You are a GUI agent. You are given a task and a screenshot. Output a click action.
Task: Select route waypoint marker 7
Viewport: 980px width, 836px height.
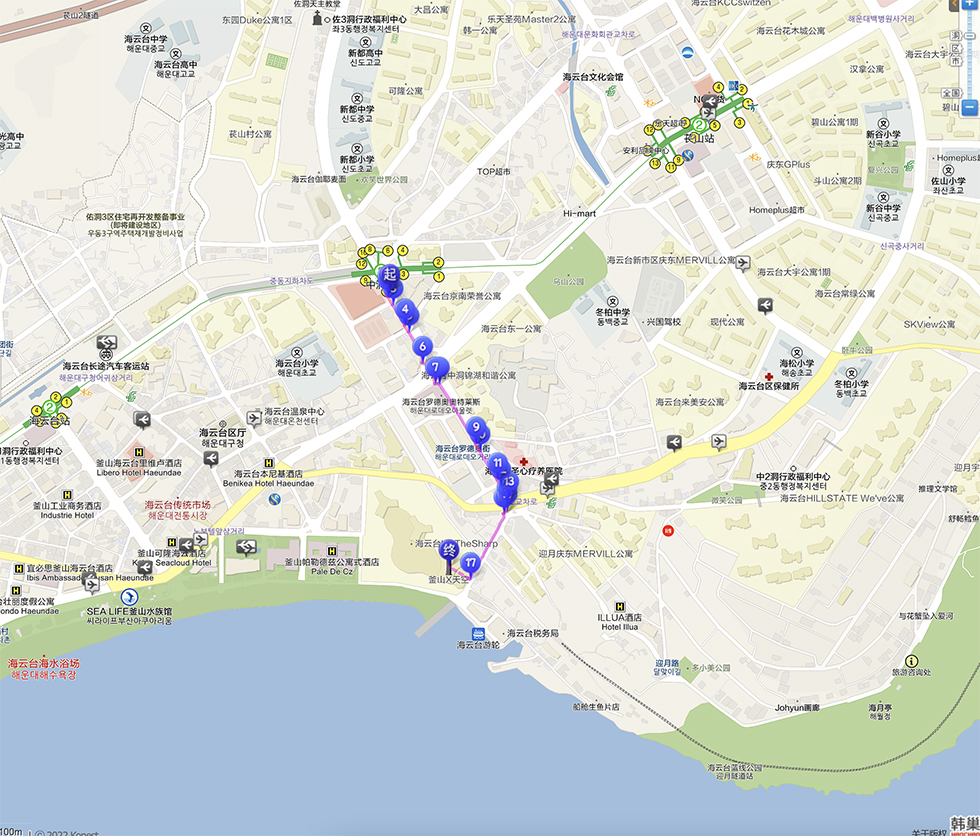click(x=436, y=367)
